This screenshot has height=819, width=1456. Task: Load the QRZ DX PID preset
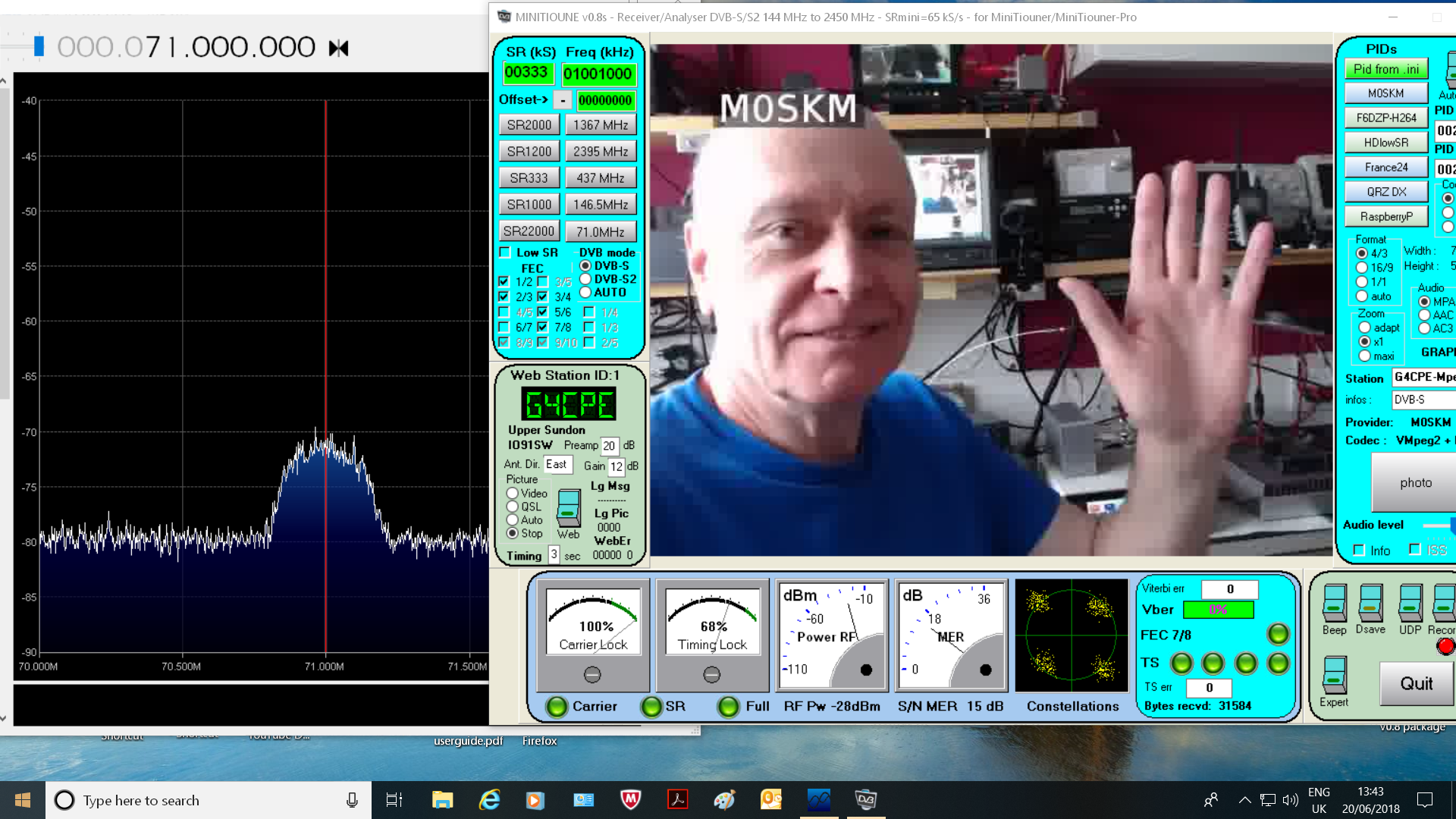coord(1386,192)
